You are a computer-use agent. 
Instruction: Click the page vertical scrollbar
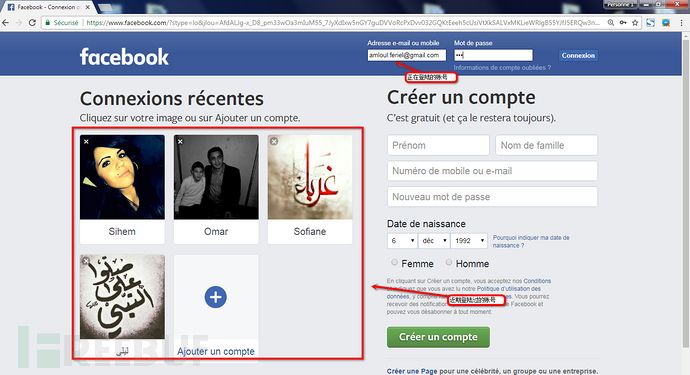click(x=686, y=194)
